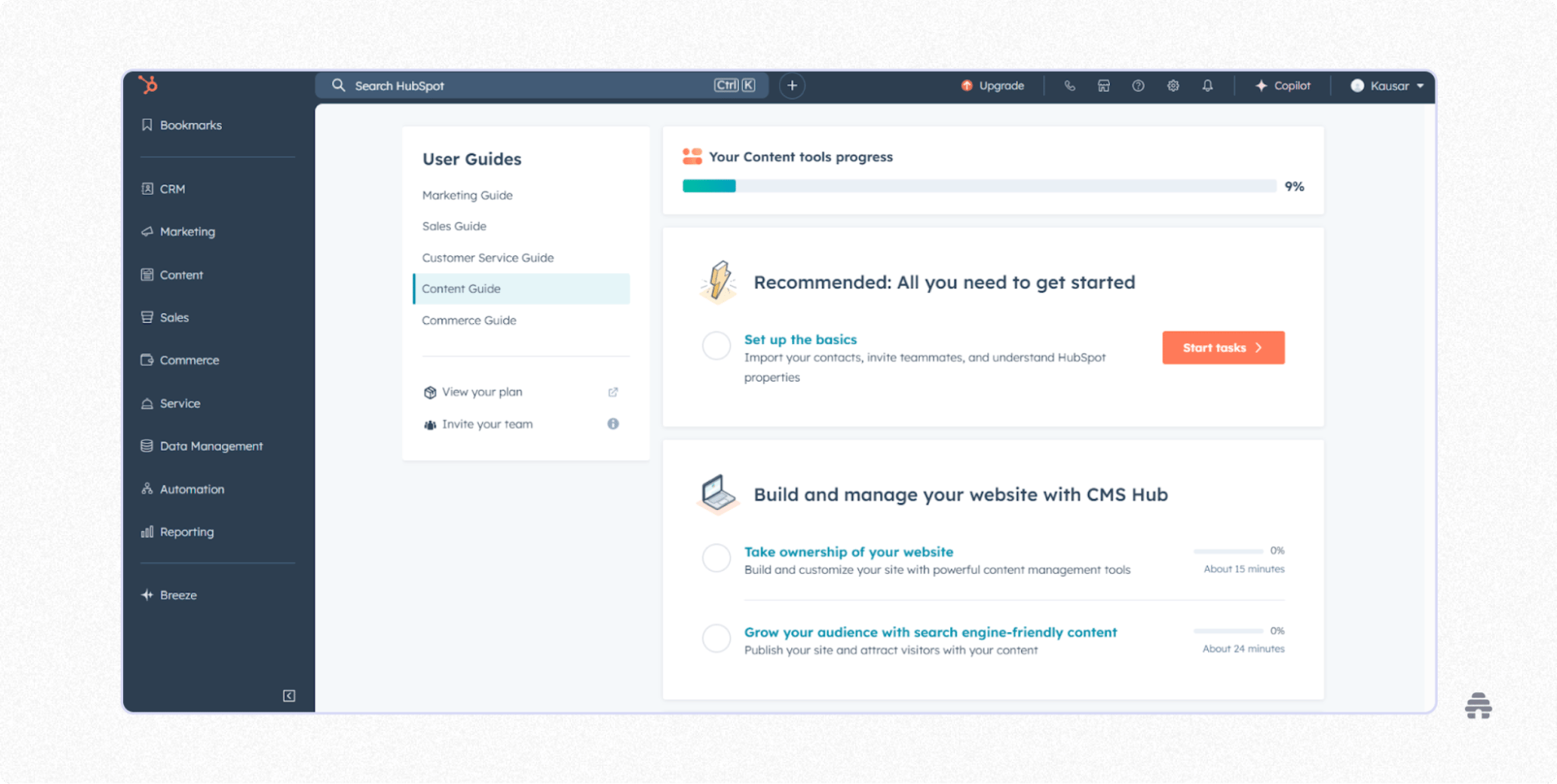The image size is (1557, 784).
Task: Open the Copilot button label
Action: [1292, 86]
